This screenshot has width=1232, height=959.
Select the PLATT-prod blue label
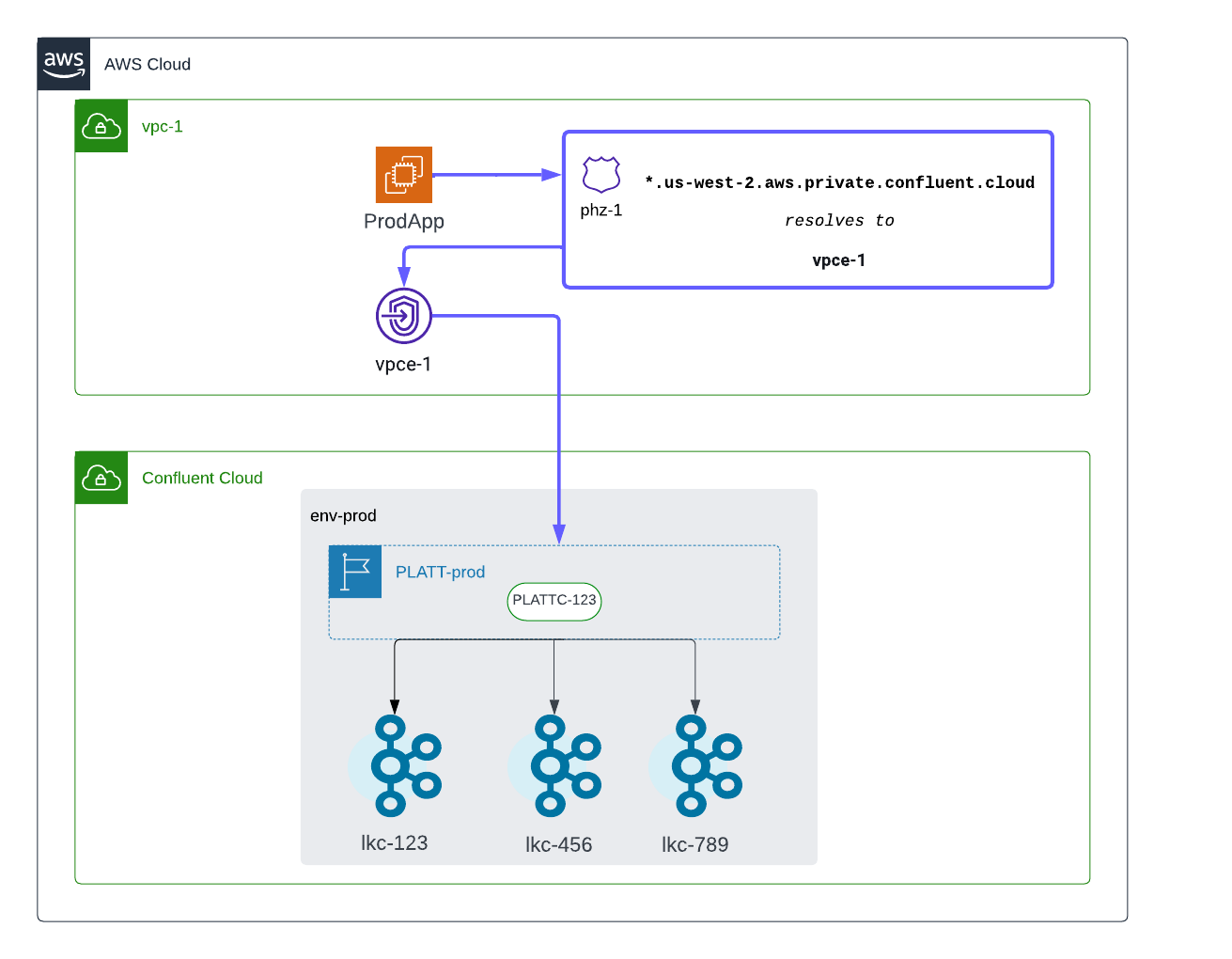(x=440, y=572)
